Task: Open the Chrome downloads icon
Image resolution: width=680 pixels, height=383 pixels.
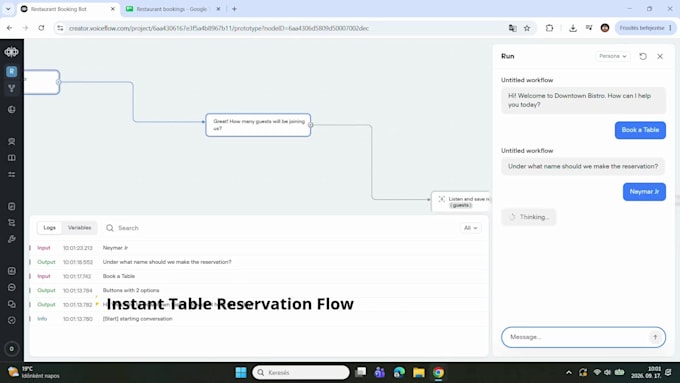Action: point(573,28)
